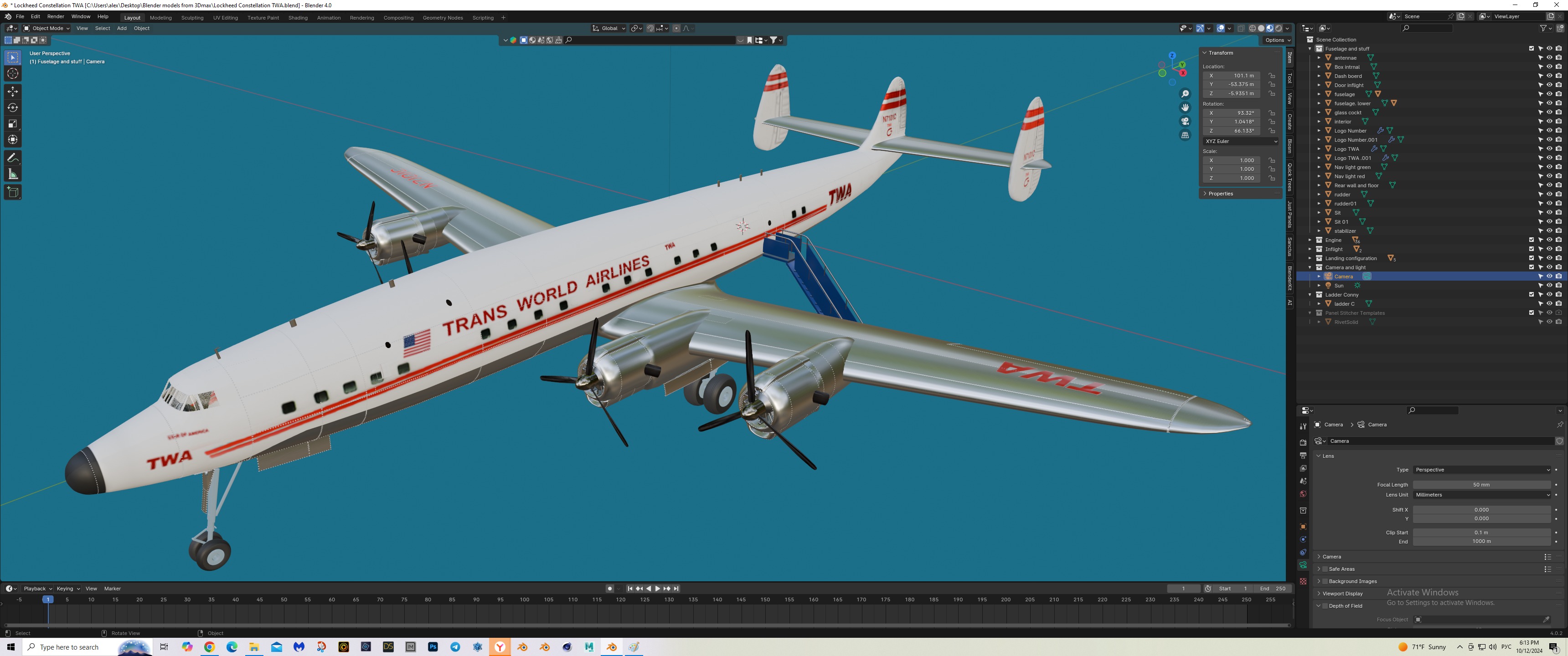This screenshot has width=1568, height=656.
Task: Jump to timeline end button
Action: coord(676,589)
